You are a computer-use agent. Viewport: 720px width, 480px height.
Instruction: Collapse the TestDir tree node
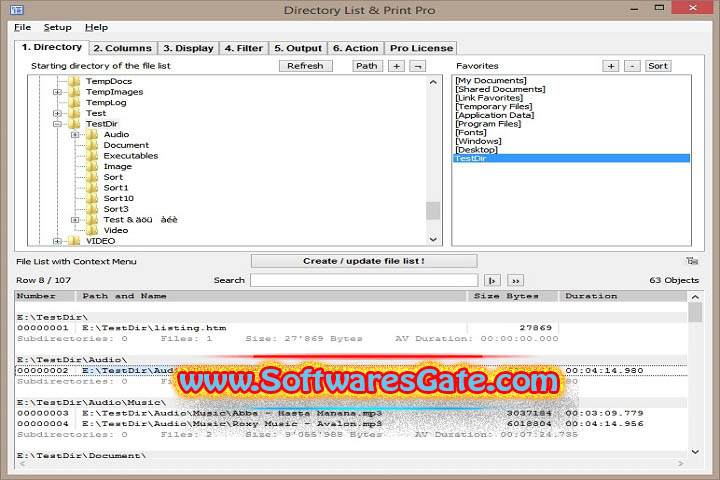[x=57, y=124]
